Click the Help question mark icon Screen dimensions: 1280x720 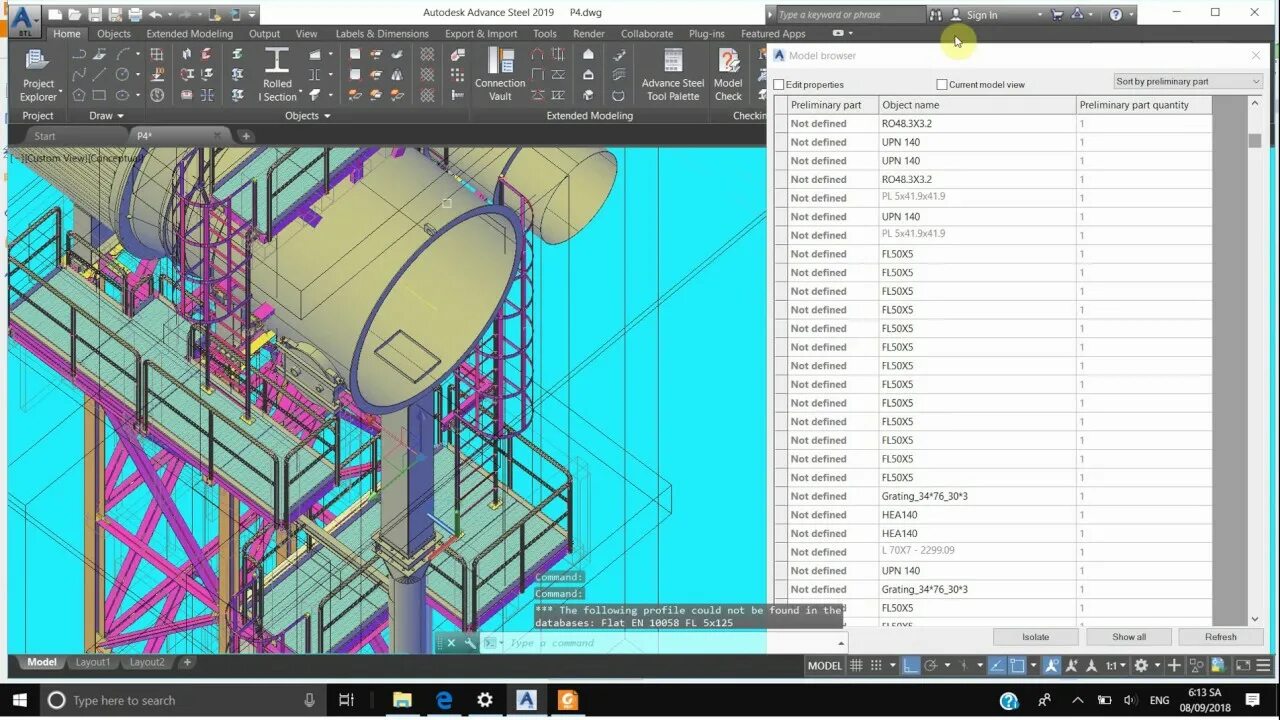tap(1116, 15)
